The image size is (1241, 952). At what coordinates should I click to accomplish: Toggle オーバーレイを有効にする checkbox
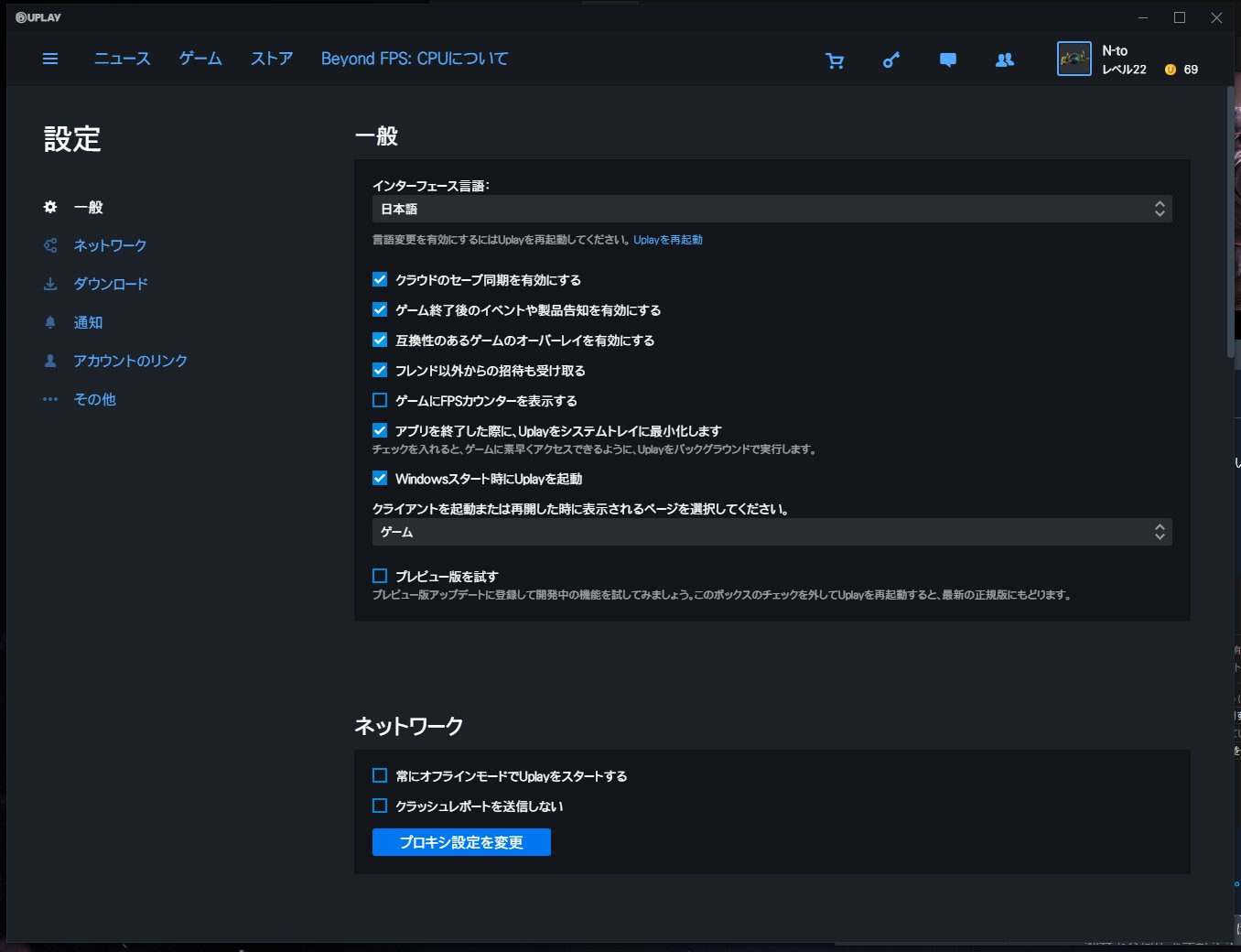click(380, 340)
